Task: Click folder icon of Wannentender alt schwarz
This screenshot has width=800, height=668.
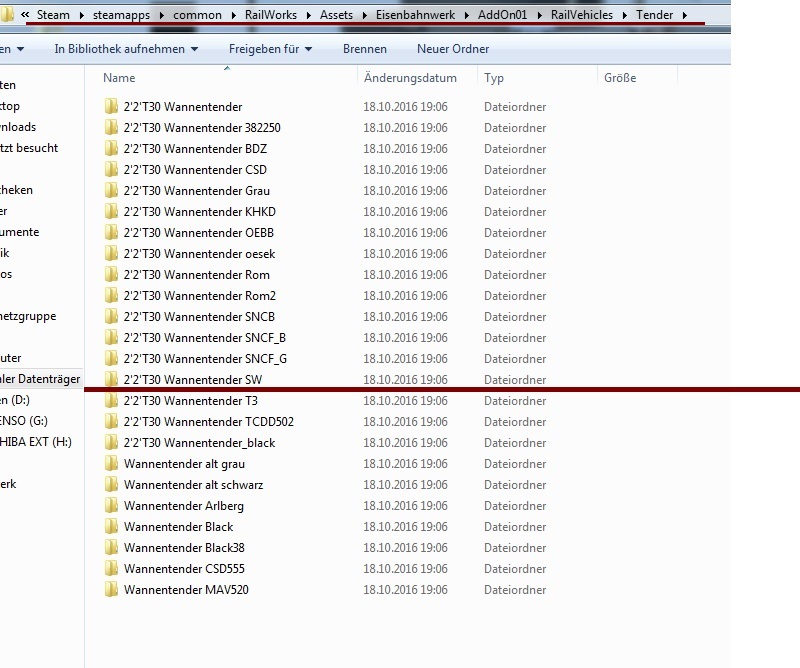Action: (x=111, y=484)
